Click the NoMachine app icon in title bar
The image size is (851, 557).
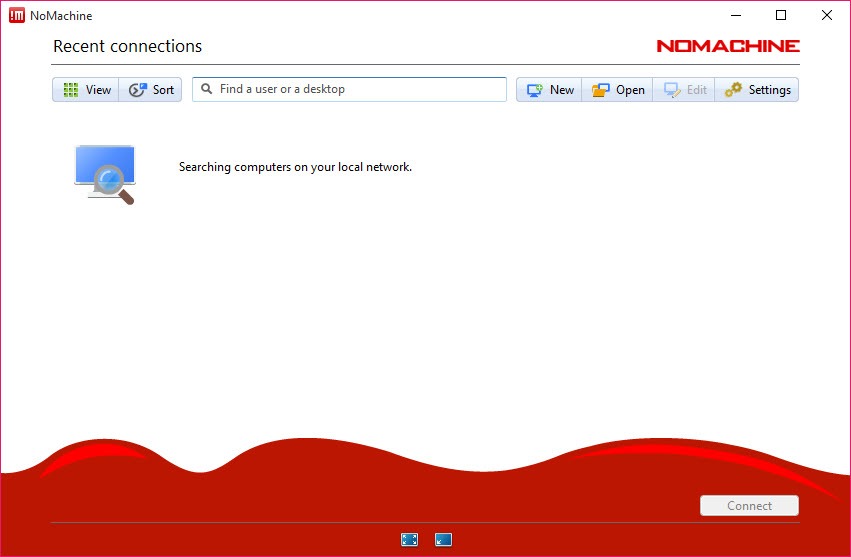[17, 15]
